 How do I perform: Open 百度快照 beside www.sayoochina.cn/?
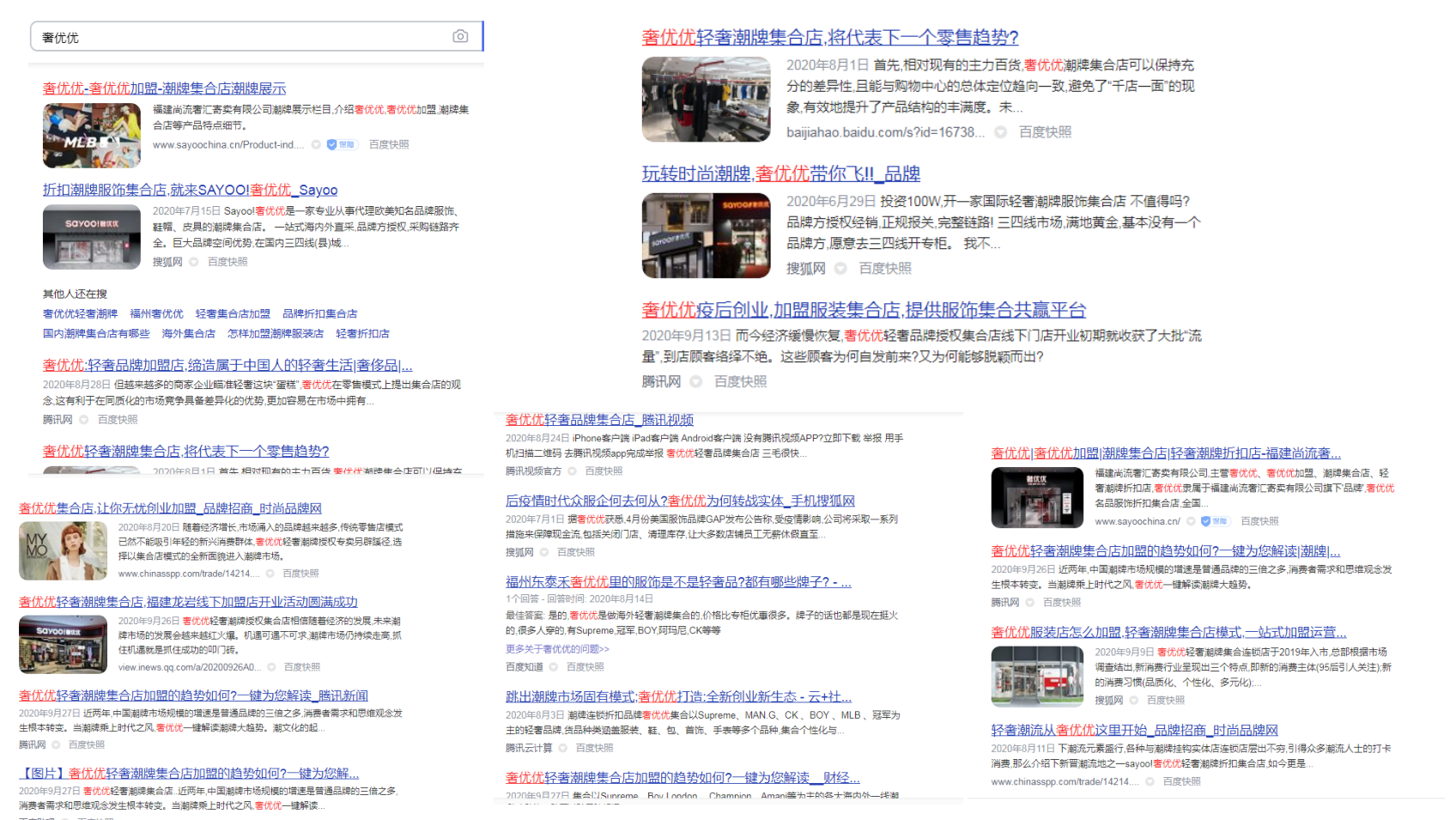(x=1259, y=521)
